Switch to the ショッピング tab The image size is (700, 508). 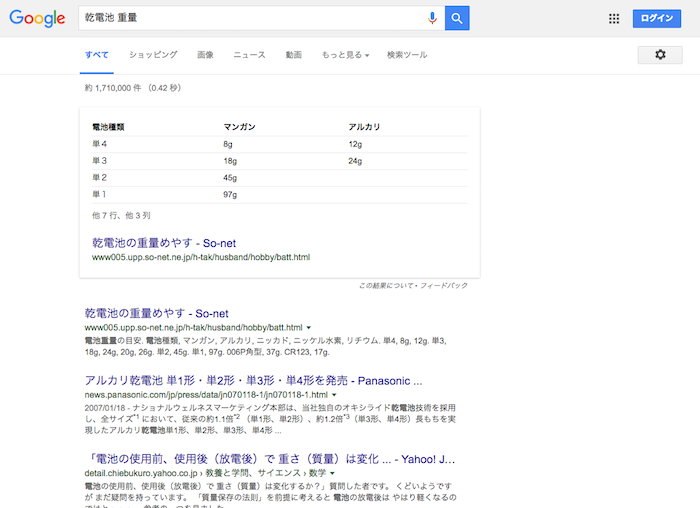point(153,55)
